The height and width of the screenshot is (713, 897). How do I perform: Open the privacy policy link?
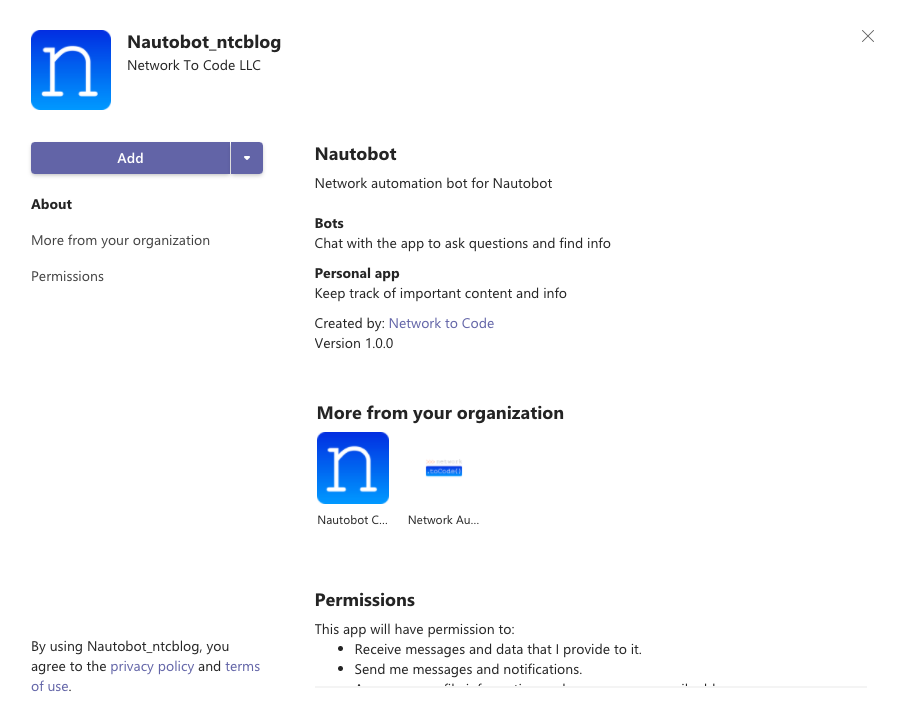pyautogui.click(x=152, y=666)
